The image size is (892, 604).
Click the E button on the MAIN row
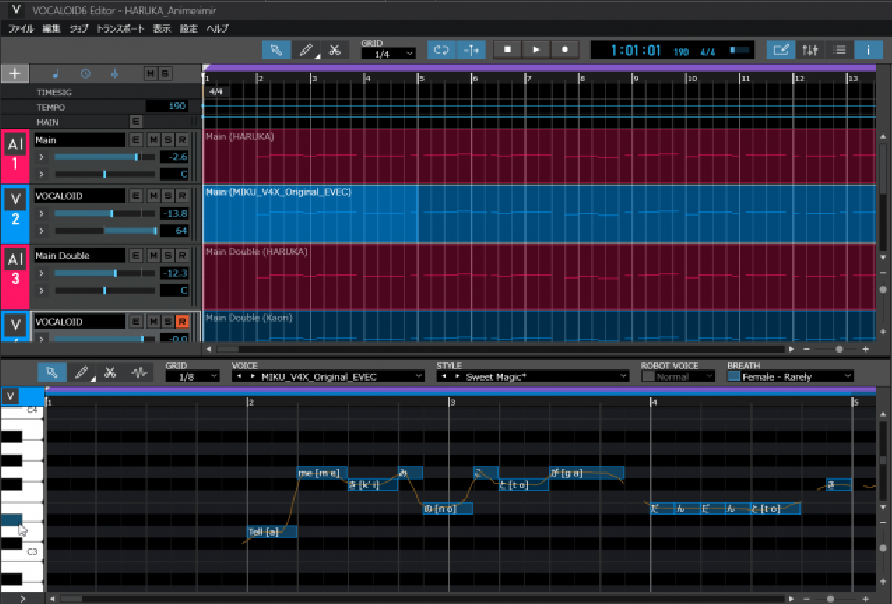click(135, 122)
